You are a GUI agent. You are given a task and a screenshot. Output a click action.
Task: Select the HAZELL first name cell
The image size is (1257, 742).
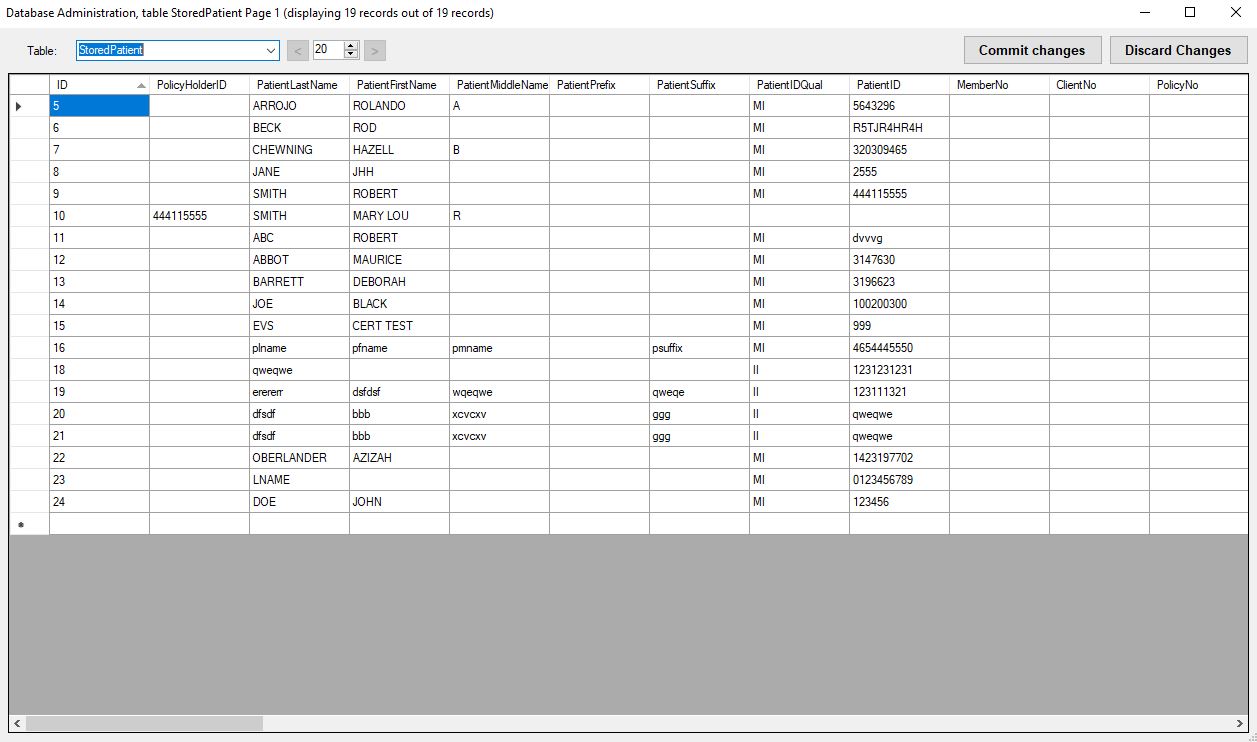coord(399,150)
